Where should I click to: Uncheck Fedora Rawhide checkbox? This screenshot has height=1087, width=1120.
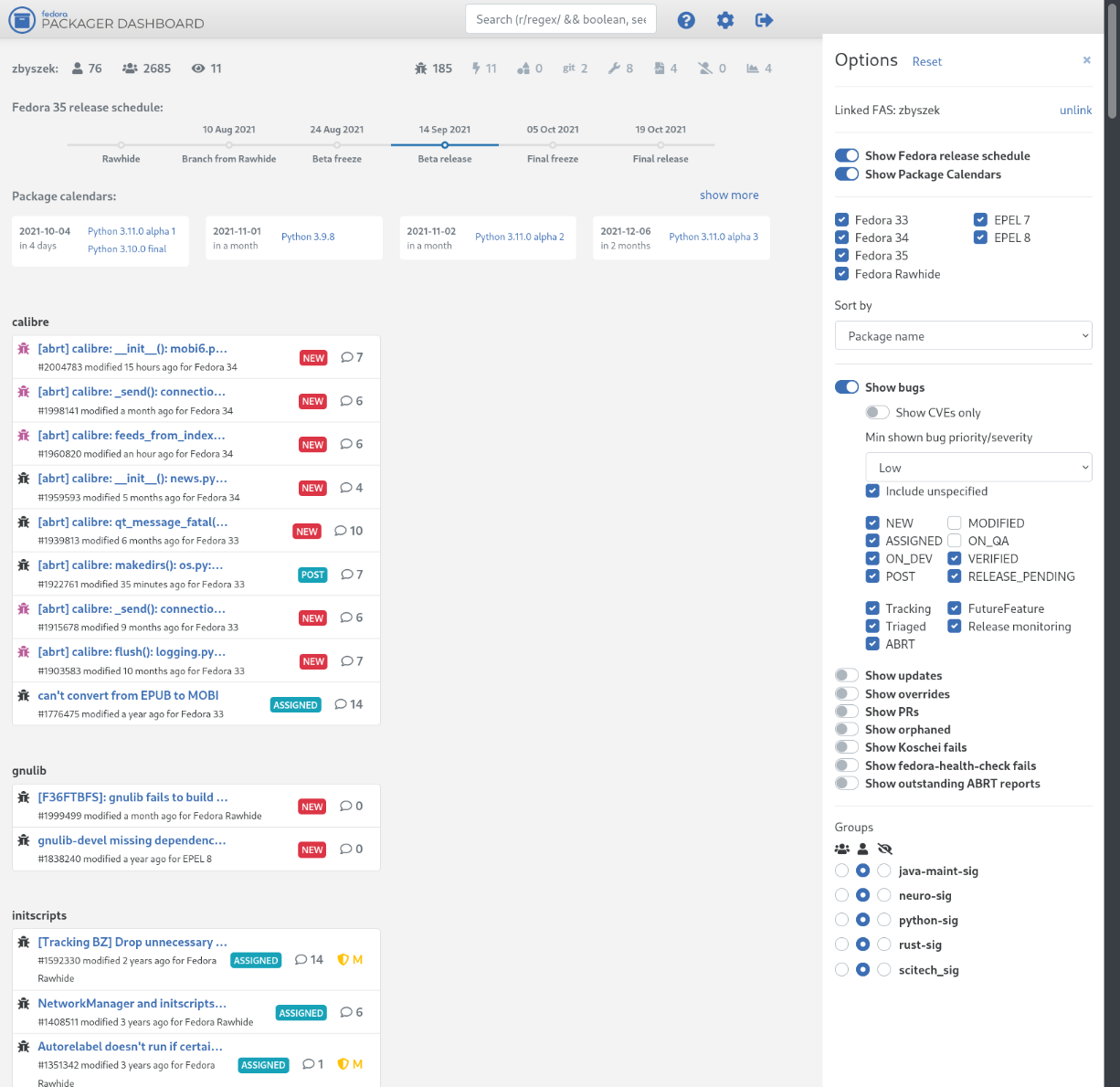[842, 273]
